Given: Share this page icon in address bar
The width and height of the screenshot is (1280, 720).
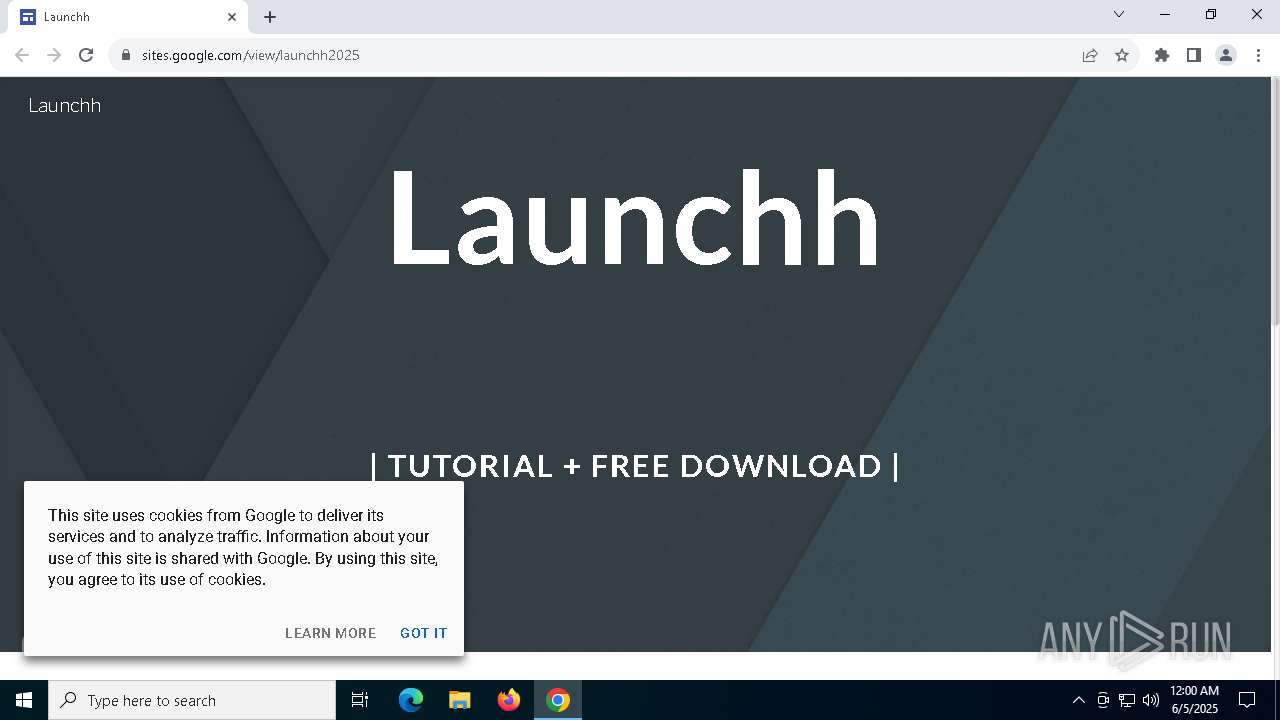Looking at the screenshot, I should [x=1090, y=55].
